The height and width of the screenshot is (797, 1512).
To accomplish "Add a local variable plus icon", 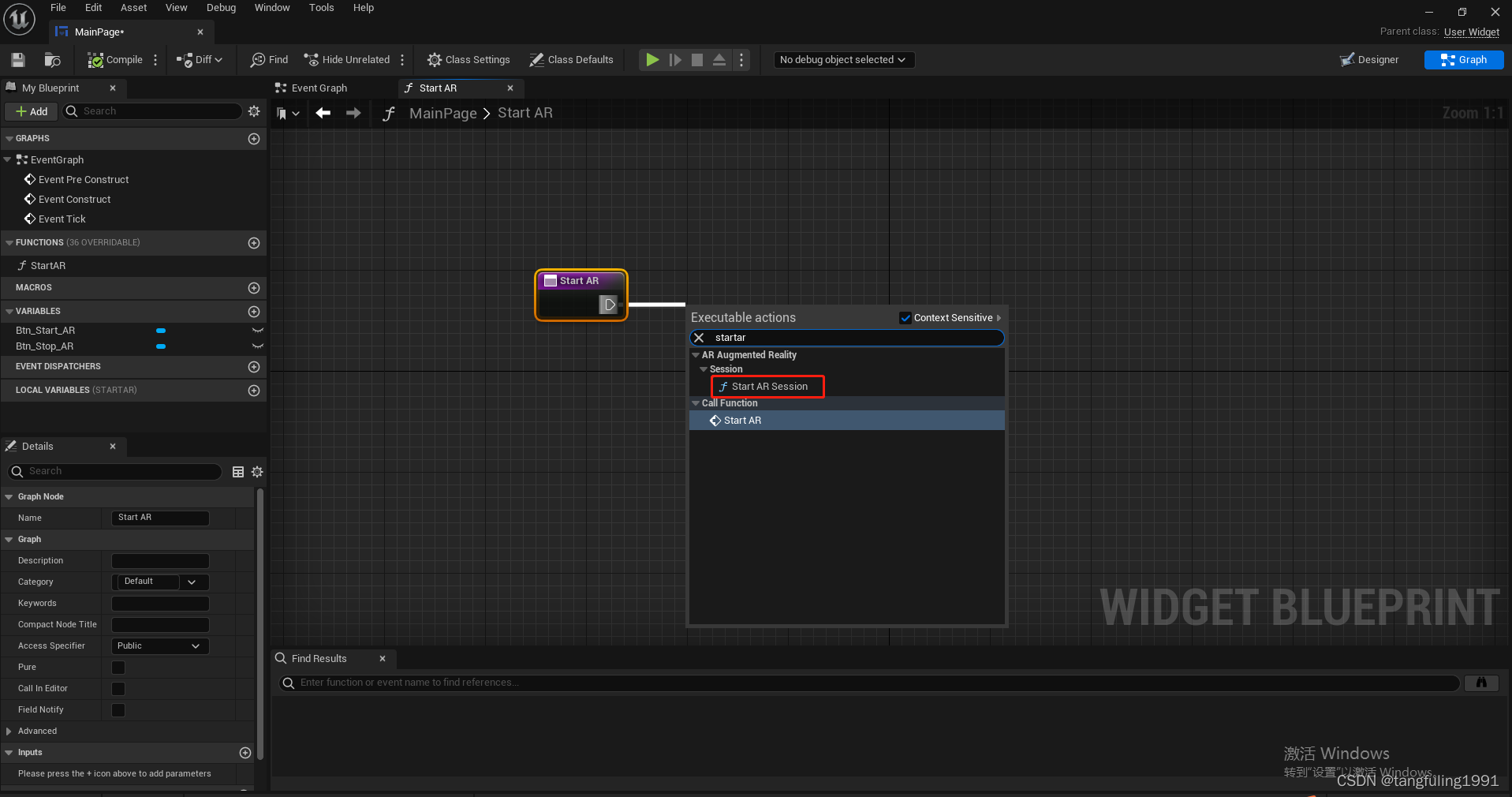I will click(x=254, y=391).
